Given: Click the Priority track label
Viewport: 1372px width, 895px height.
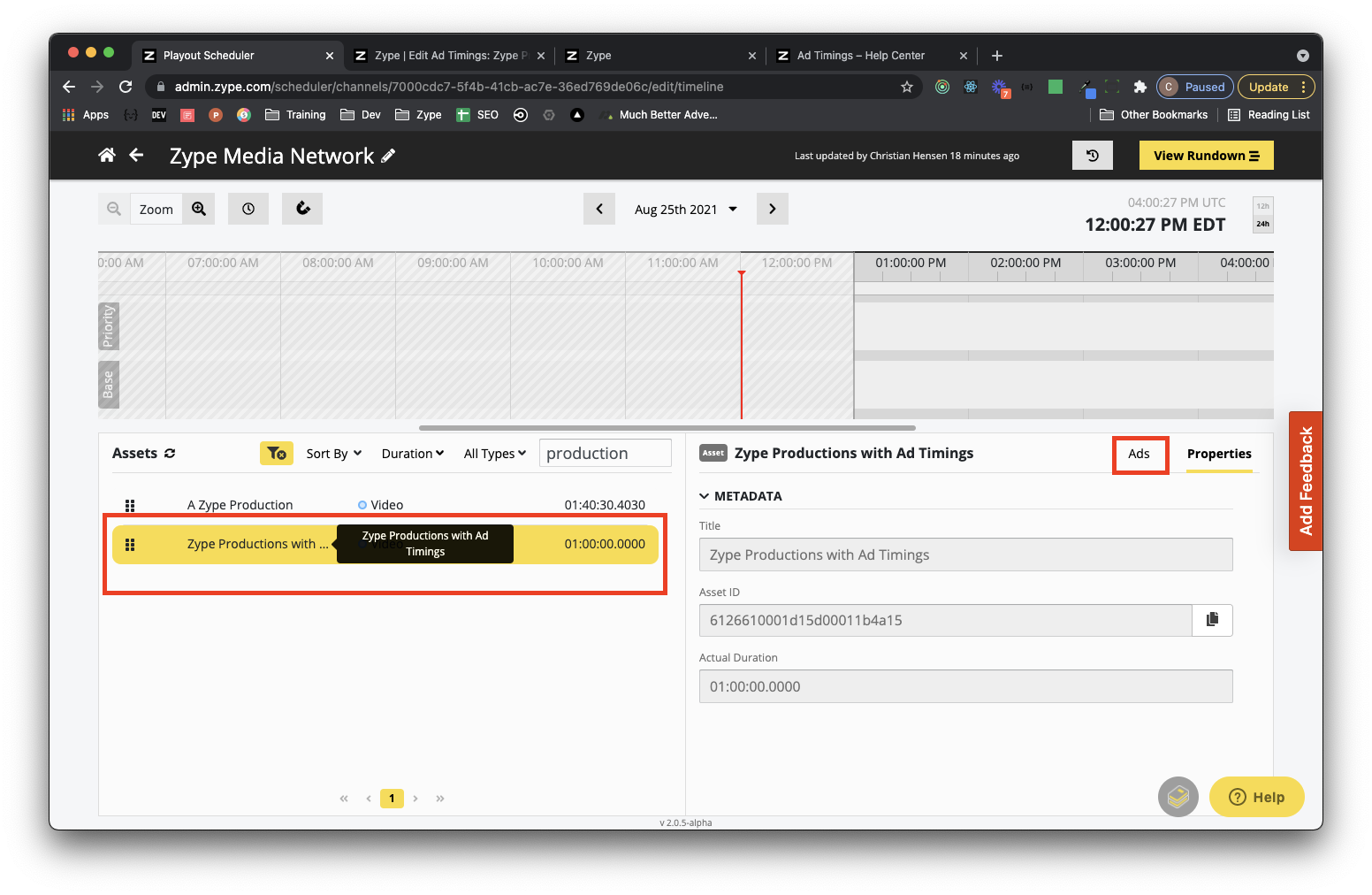Looking at the screenshot, I should coord(109,325).
